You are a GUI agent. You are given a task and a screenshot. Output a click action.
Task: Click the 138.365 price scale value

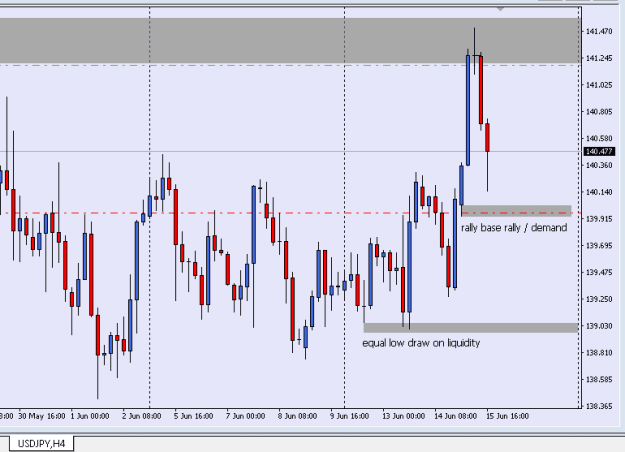tap(599, 406)
